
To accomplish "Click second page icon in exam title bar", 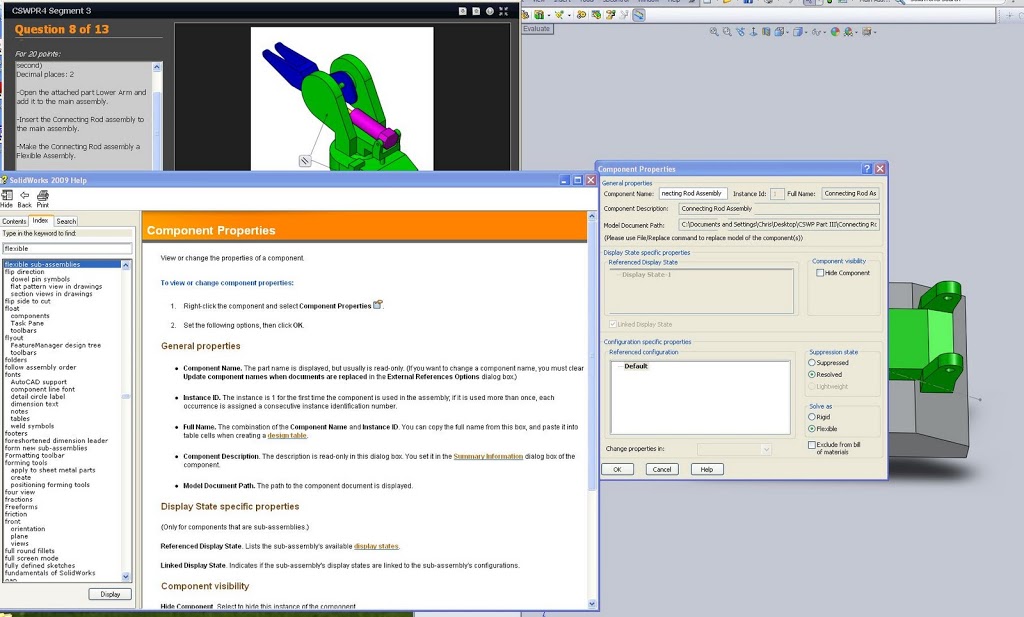I will (x=476, y=11).
